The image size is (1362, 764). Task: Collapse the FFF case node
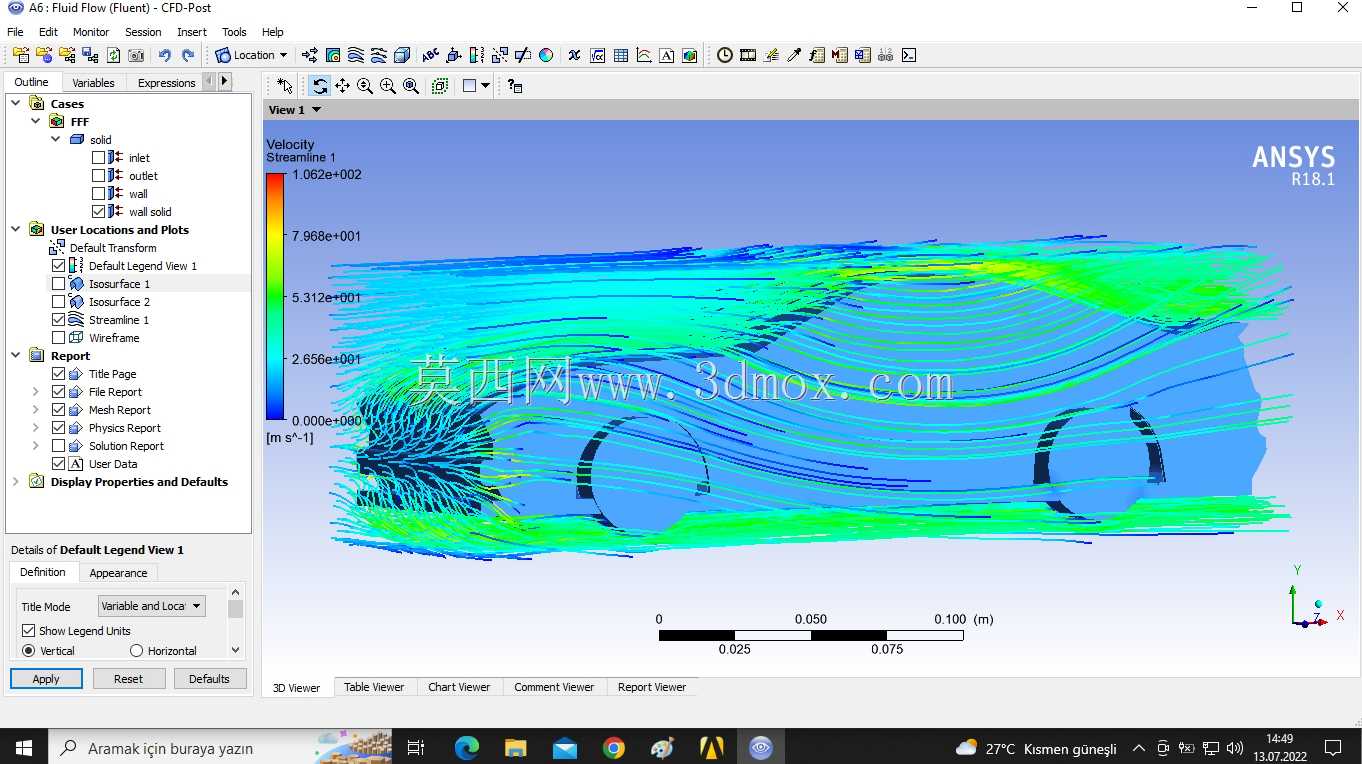click(36, 121)
